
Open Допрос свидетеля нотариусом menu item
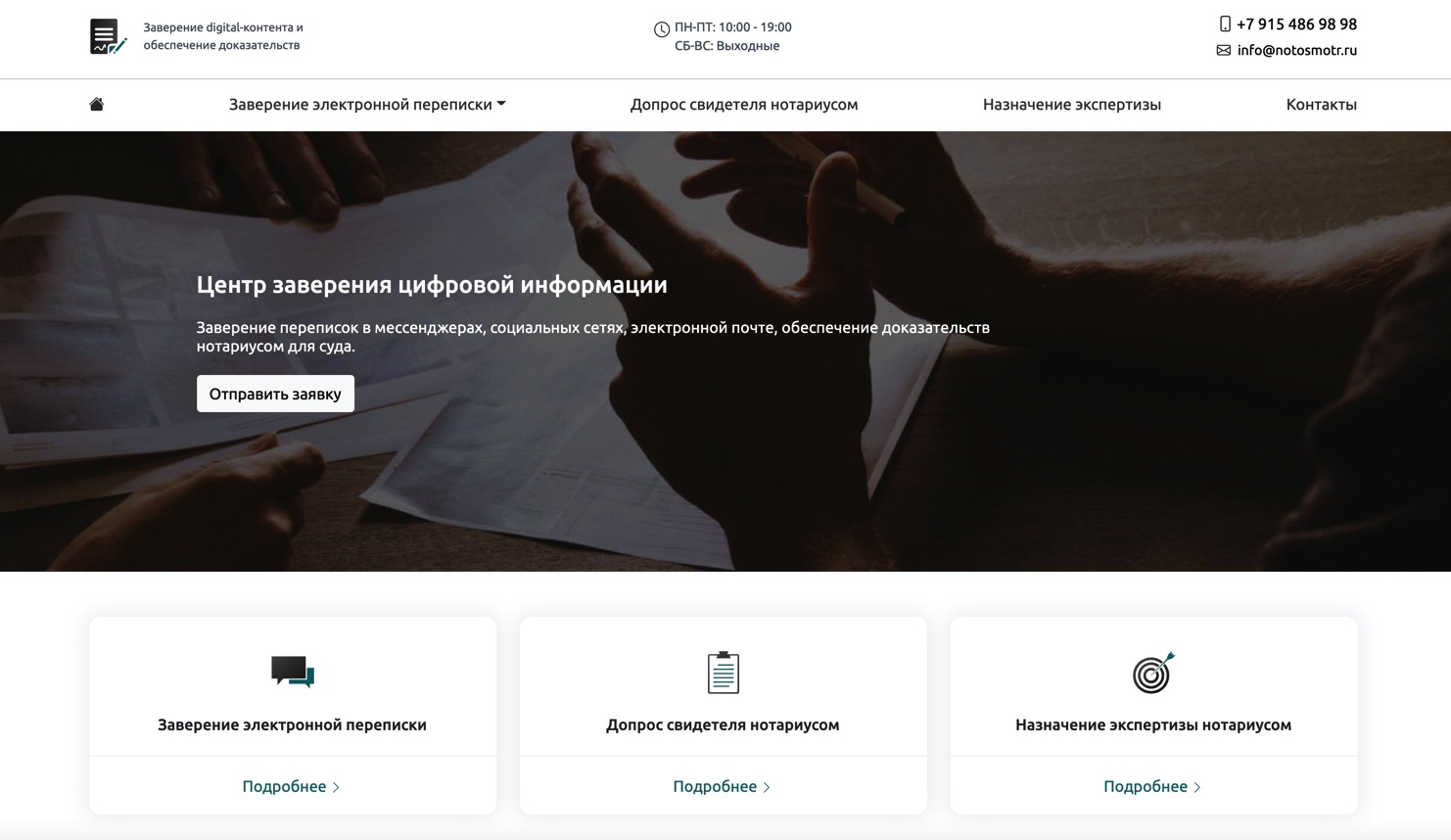point(744,105)
